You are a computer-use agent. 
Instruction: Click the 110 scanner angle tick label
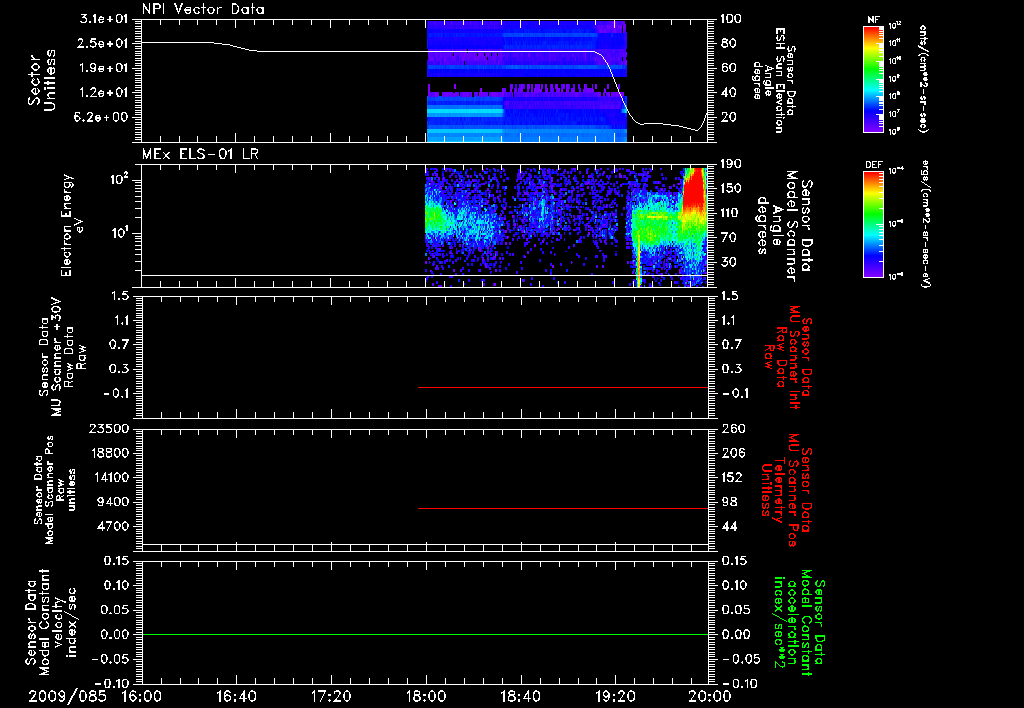click(731, 213)
